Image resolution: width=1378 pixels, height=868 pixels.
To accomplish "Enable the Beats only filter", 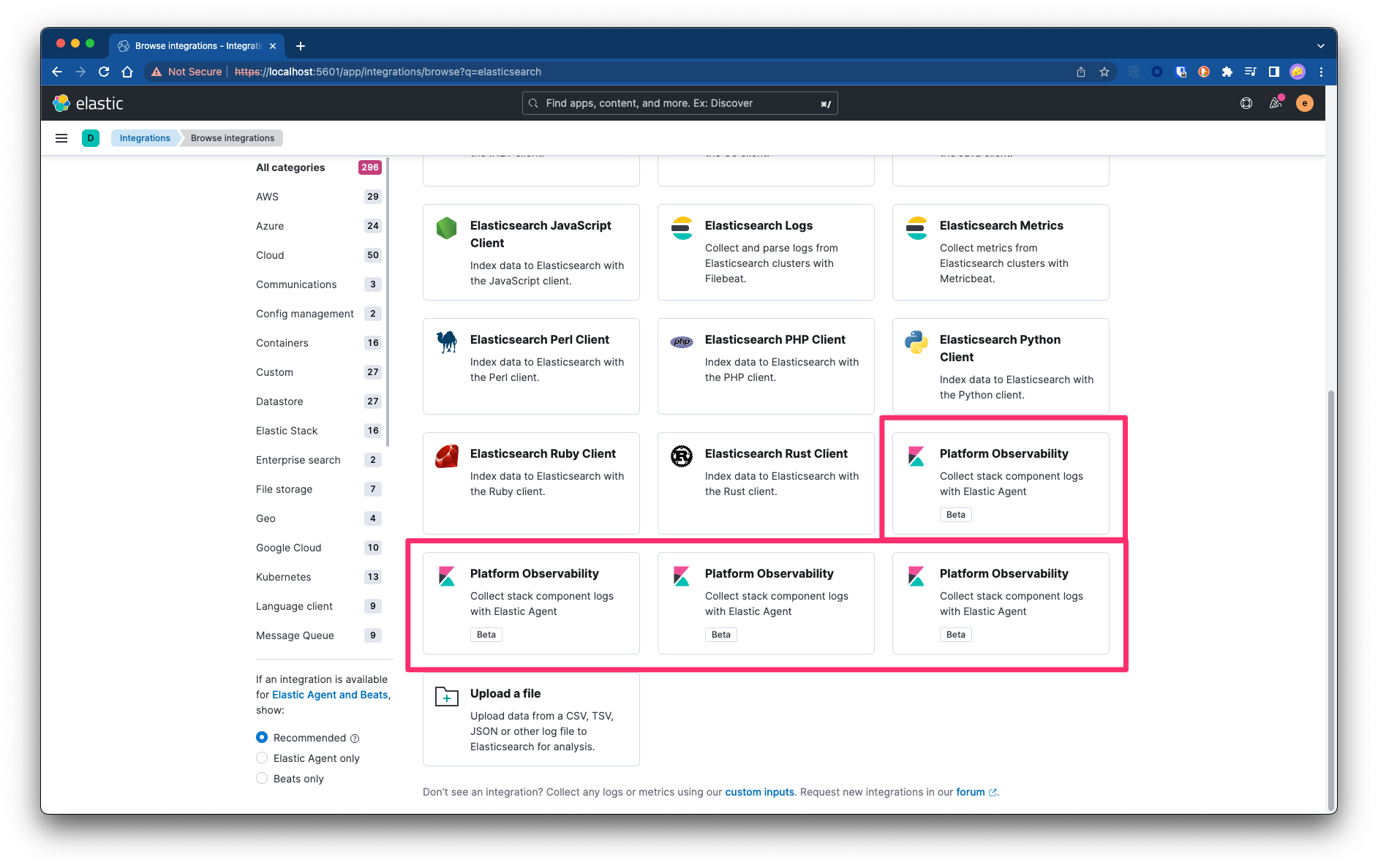I will tap(262, 778).
